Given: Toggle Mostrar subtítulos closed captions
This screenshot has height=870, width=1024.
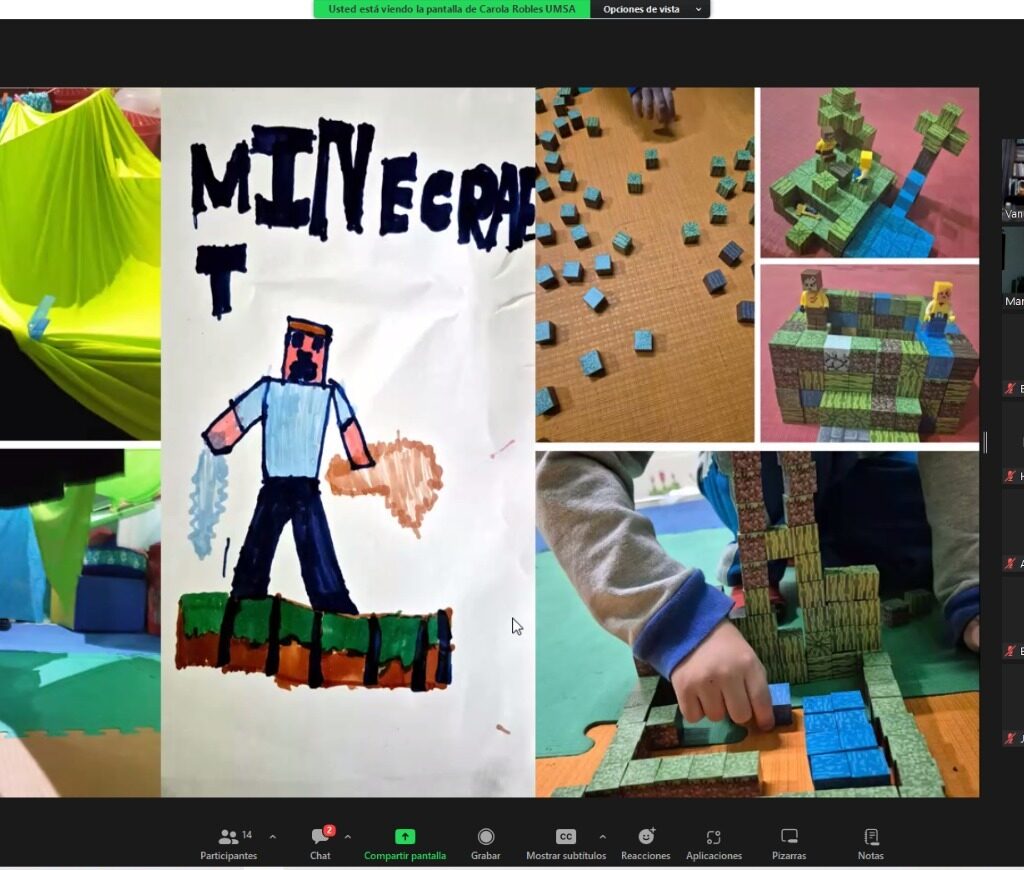Looking at the screenshot, I should 566,843.
